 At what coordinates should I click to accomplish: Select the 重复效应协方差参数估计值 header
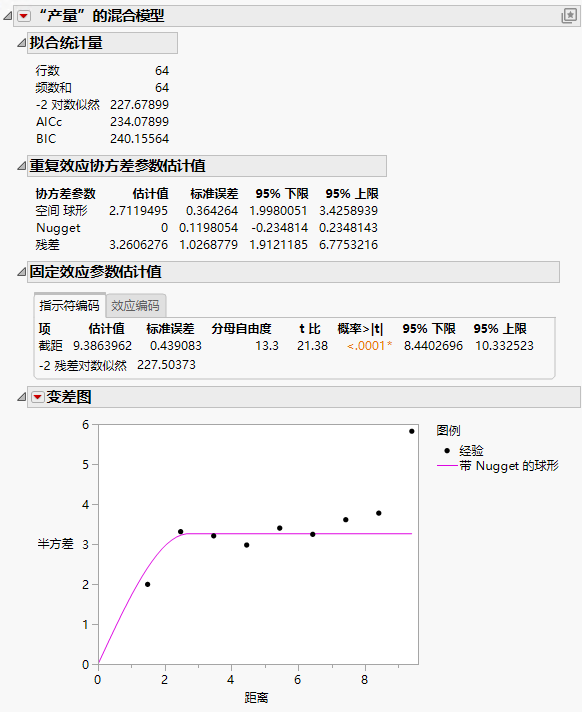tap(207, 166)
